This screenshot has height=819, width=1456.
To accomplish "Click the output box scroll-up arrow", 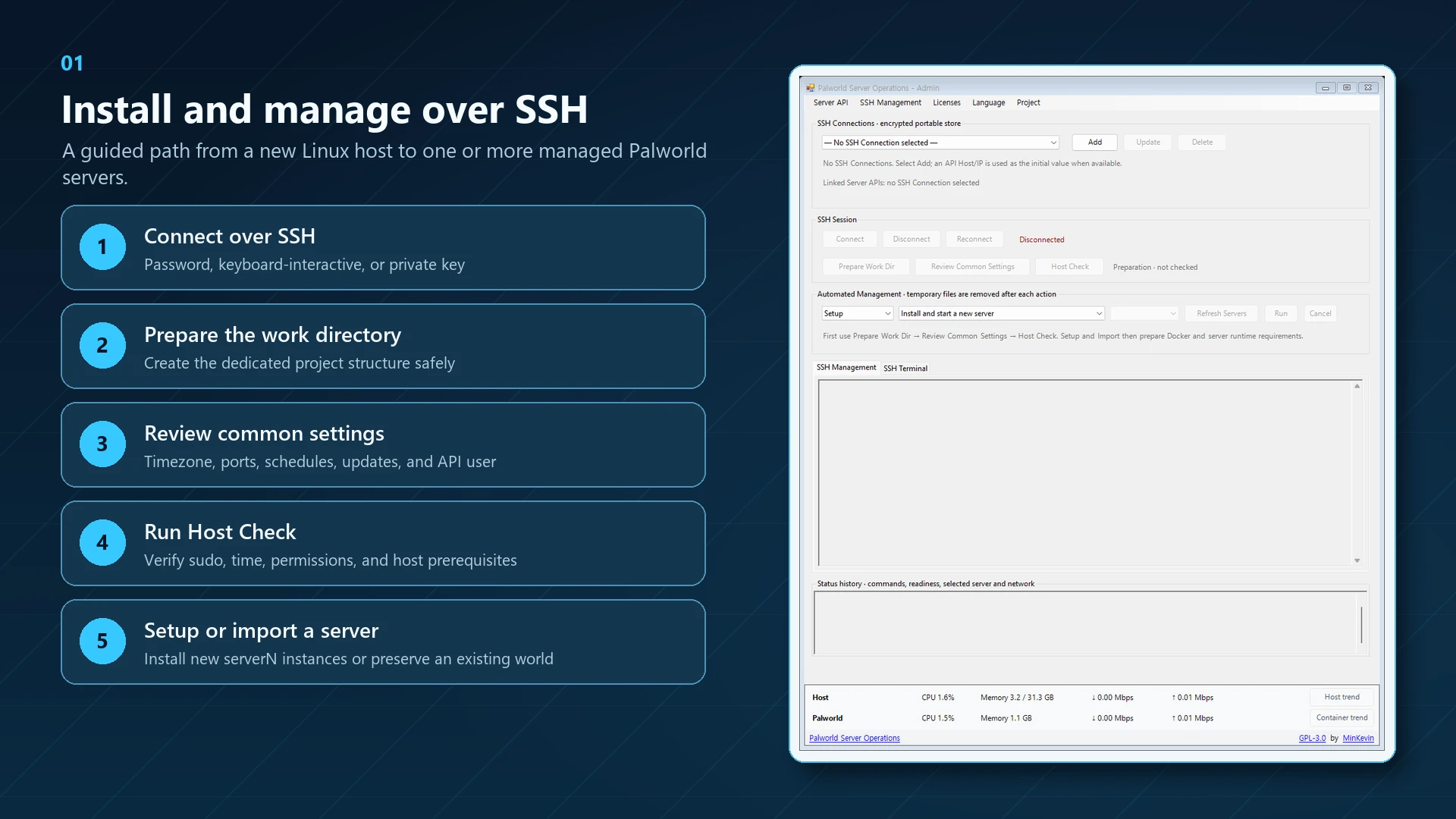I will pyautogui.click(x=1357, y=387).
